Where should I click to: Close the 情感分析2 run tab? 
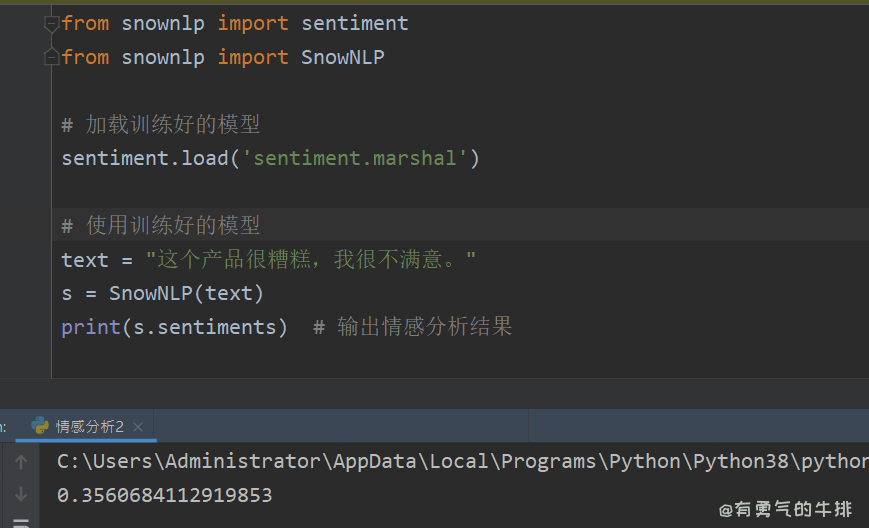pos(138,427)
